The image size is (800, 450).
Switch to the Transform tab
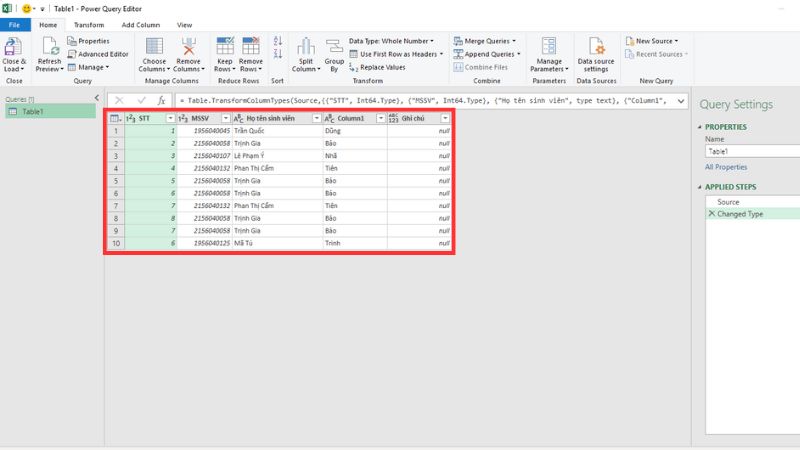tap(89, 24)
